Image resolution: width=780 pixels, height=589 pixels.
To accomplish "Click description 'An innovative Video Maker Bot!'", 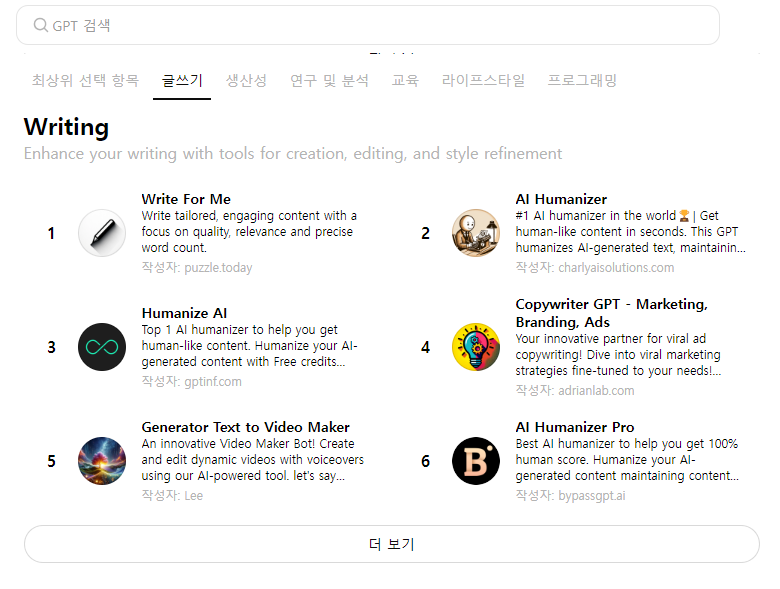I will tap(253, 459).
